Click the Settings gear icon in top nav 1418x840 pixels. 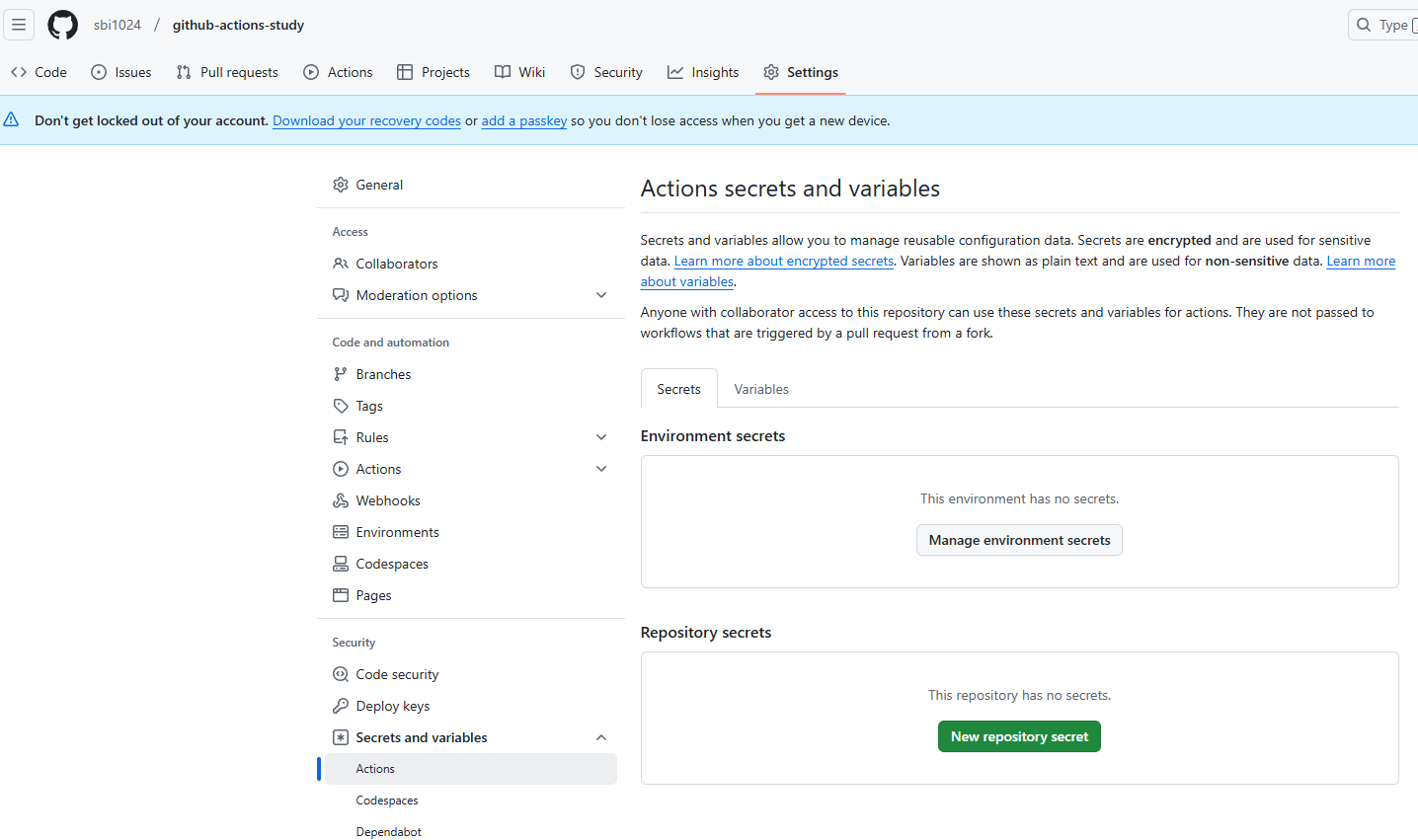point(771,72)
